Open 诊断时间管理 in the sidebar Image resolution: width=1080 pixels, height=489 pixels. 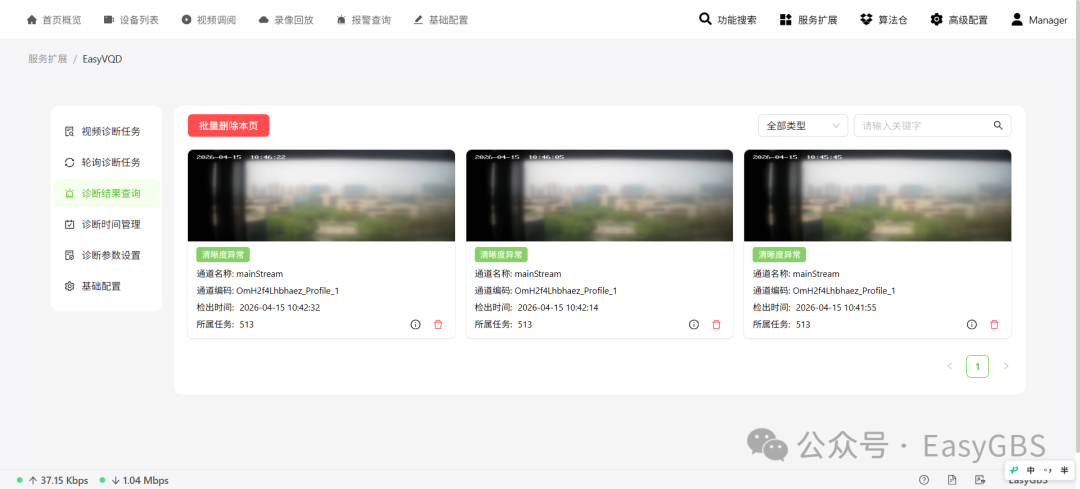pos(106,225)
